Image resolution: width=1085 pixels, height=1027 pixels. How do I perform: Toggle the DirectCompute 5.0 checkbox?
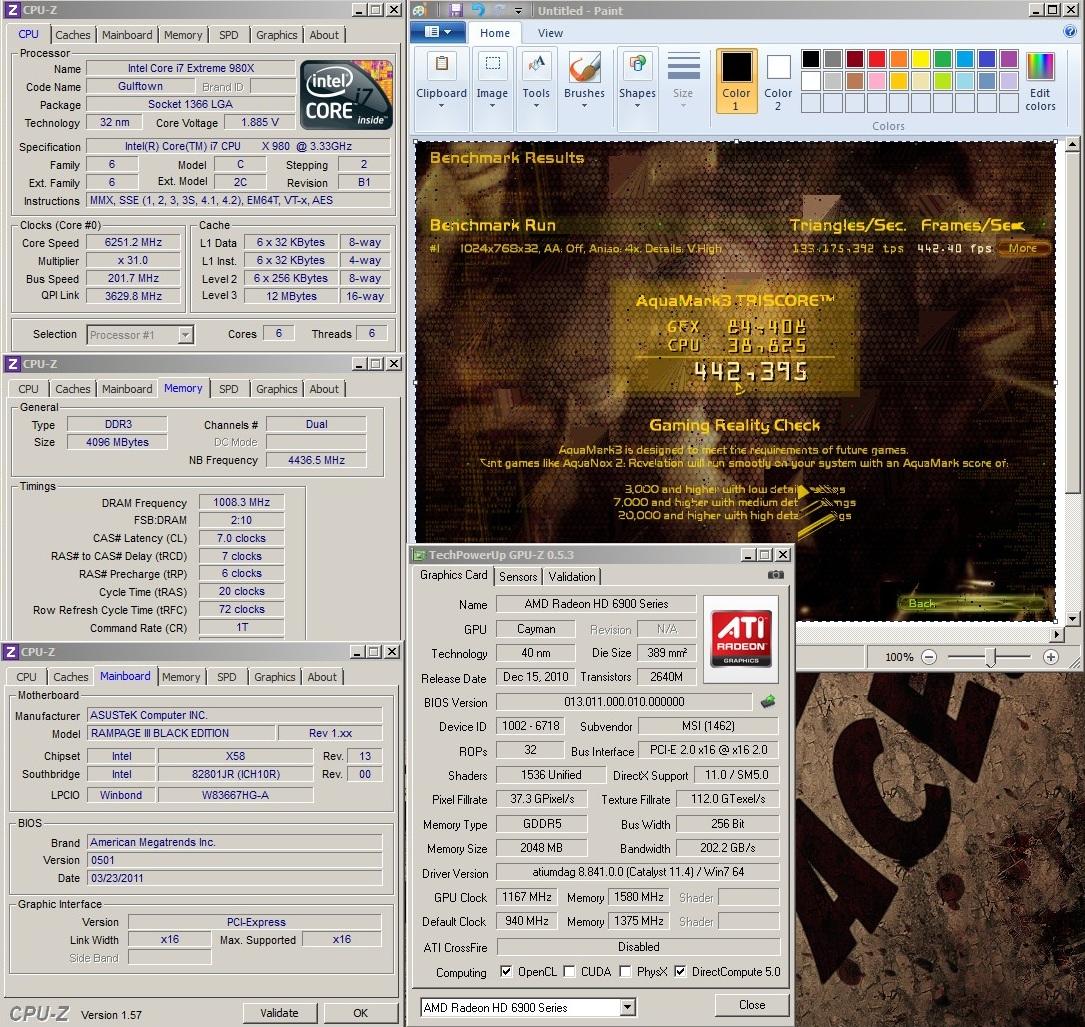(x=680, y=972)
